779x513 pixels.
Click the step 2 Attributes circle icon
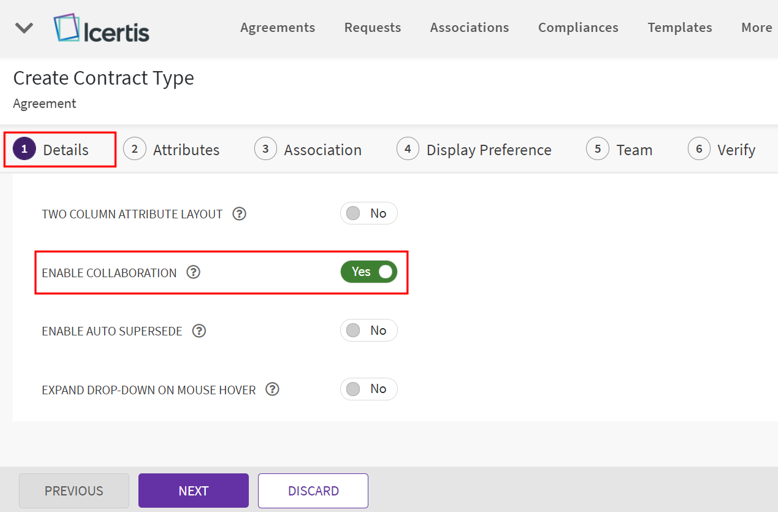(x=134, y=149)
